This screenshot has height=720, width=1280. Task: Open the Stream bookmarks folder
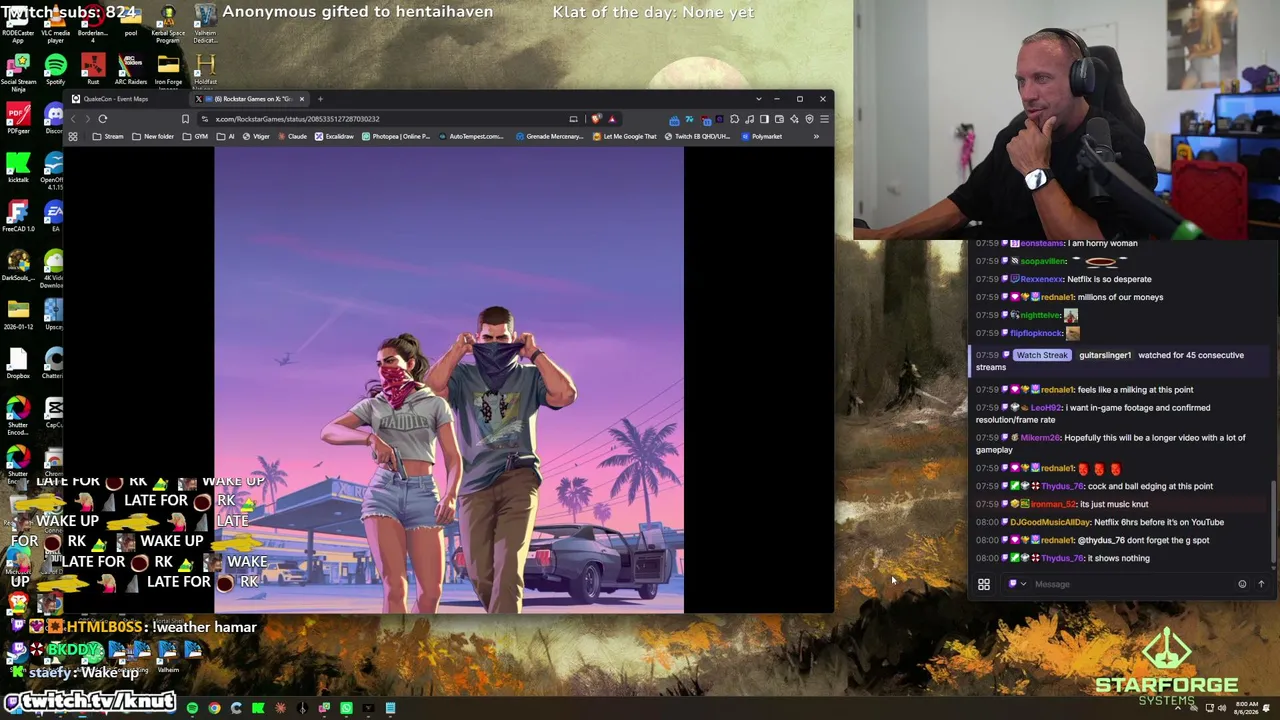pos(109,136)
